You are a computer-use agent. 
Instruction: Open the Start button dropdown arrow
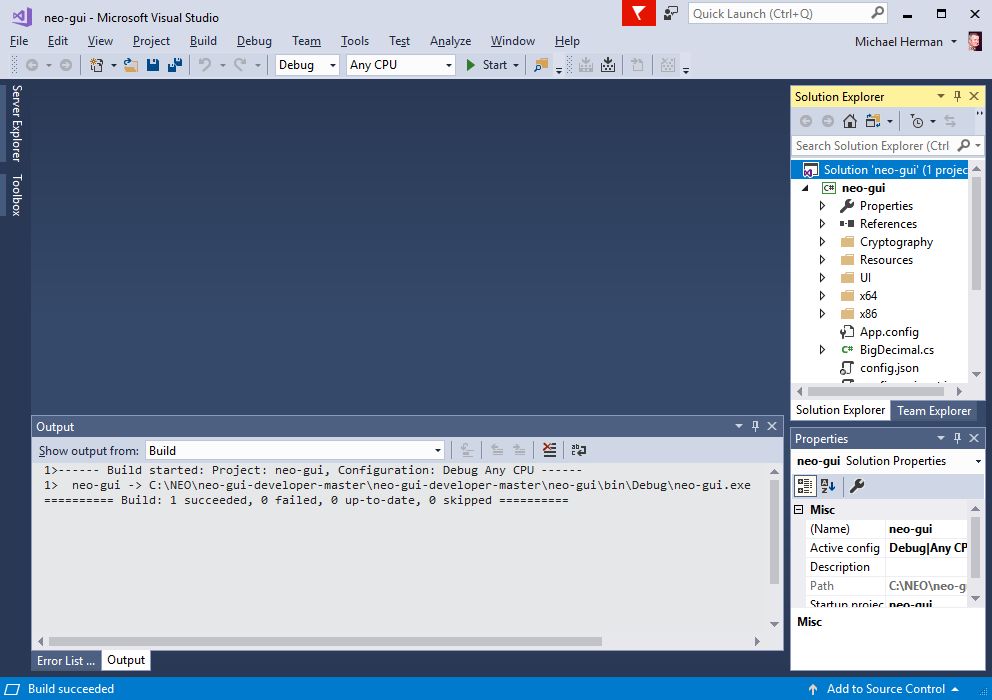click(516, 65)
